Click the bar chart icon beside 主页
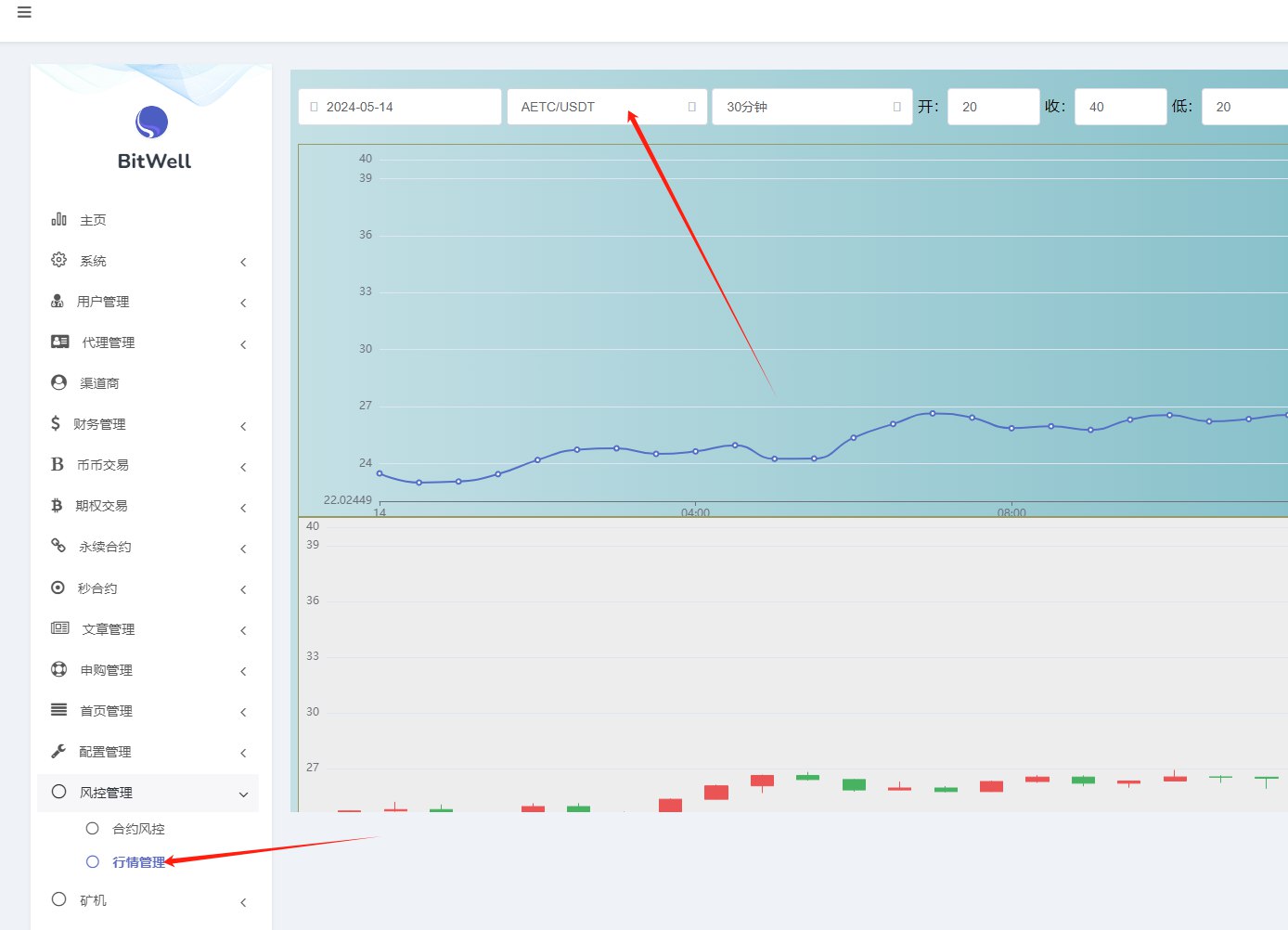This screenshot has height=930, width=1288. pyautogui.click(x=58, y=219)
